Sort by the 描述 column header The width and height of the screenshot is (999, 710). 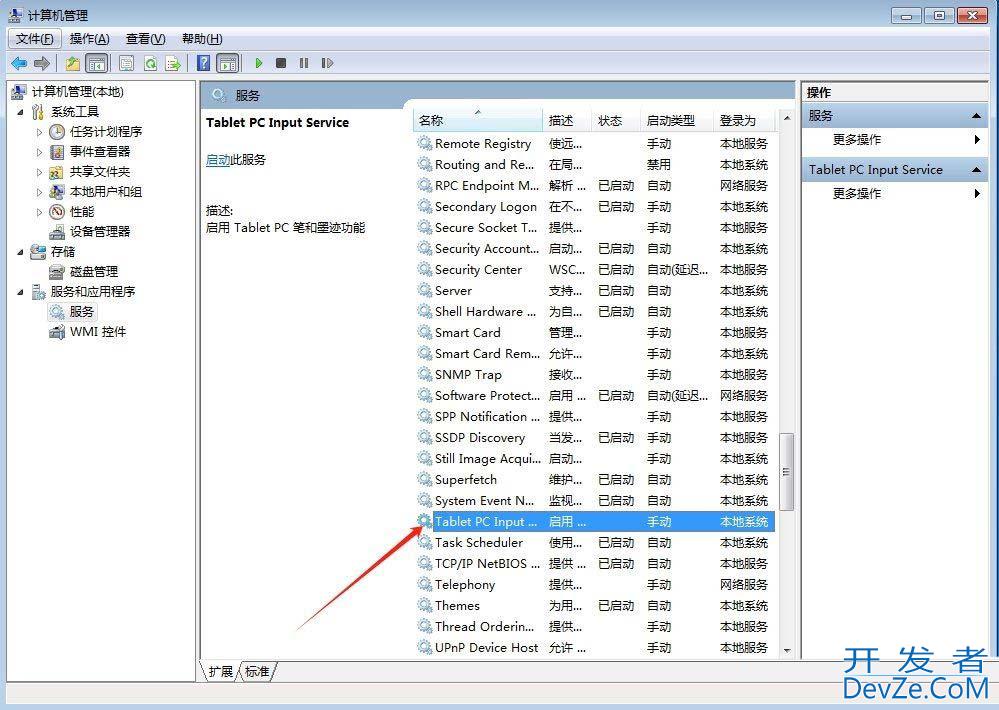click(566, 120)
